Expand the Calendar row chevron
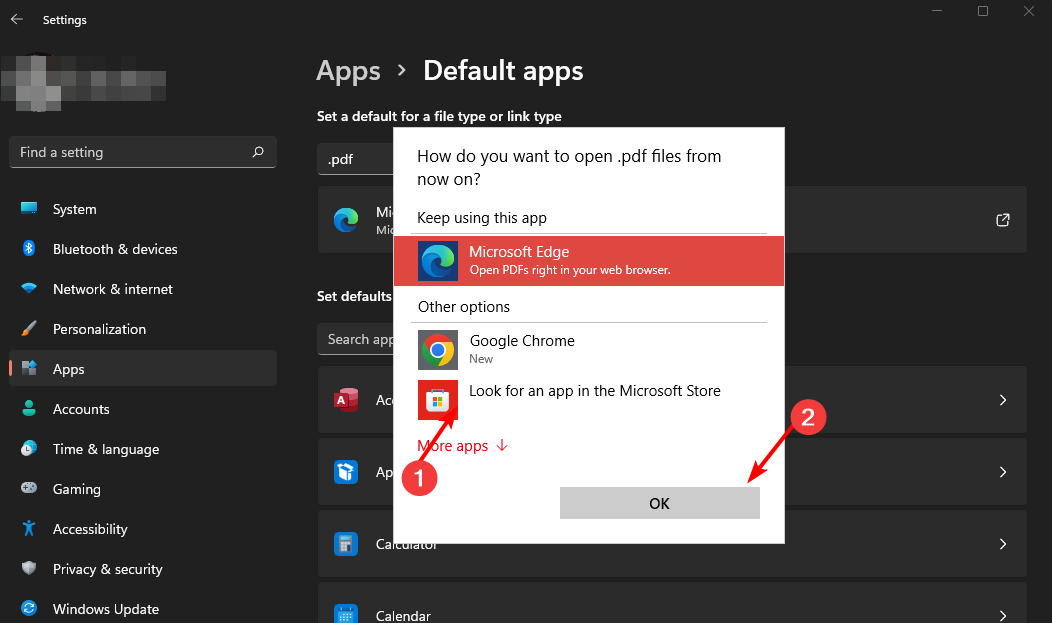 tap(1003, 615)
